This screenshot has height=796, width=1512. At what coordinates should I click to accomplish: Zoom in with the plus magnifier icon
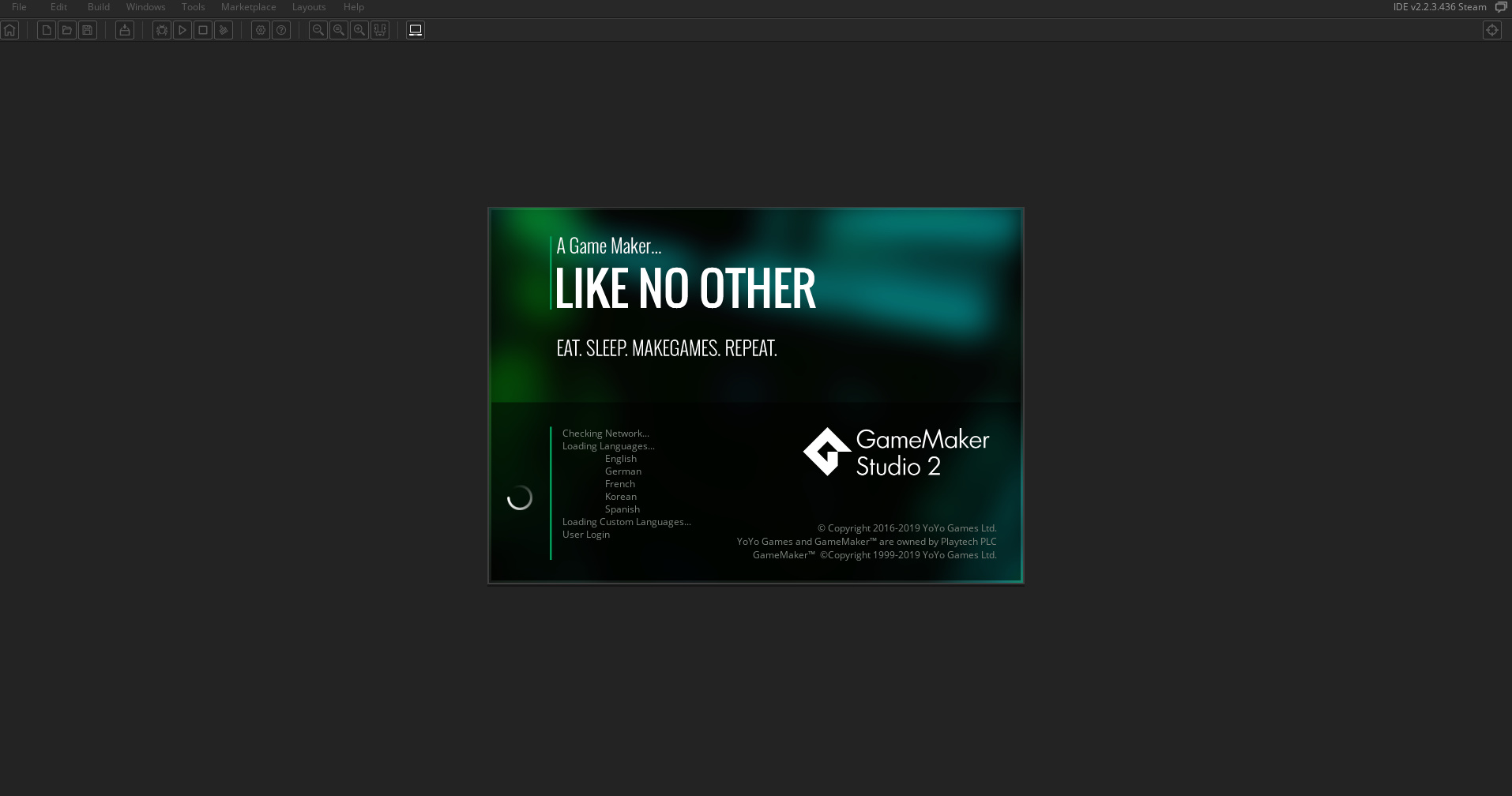(359, 30)
